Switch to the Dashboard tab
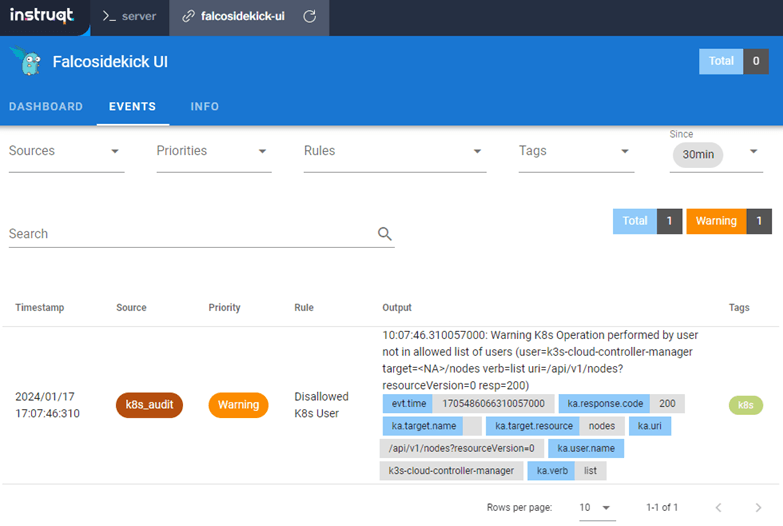 click(46, 107)
